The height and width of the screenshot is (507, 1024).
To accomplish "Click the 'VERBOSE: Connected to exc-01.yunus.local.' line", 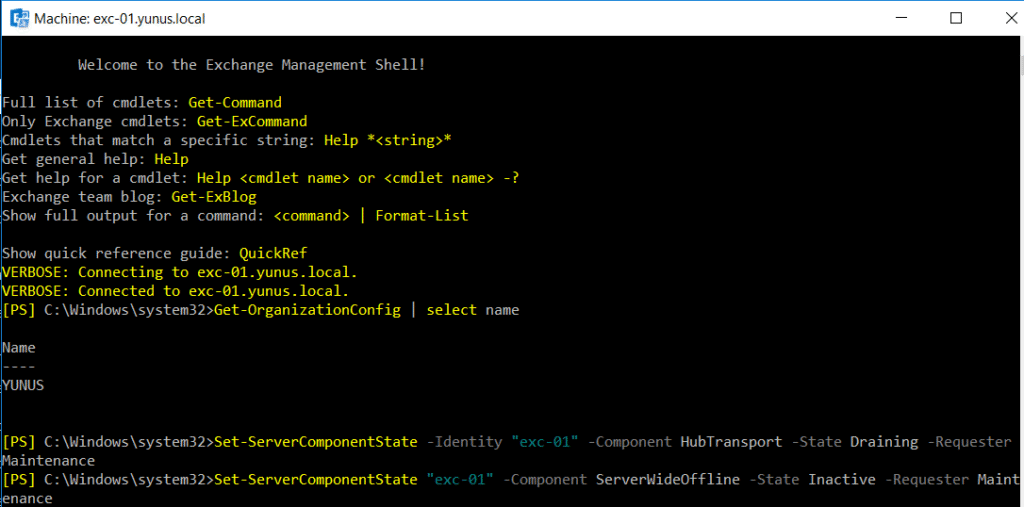I will [176, 291].
